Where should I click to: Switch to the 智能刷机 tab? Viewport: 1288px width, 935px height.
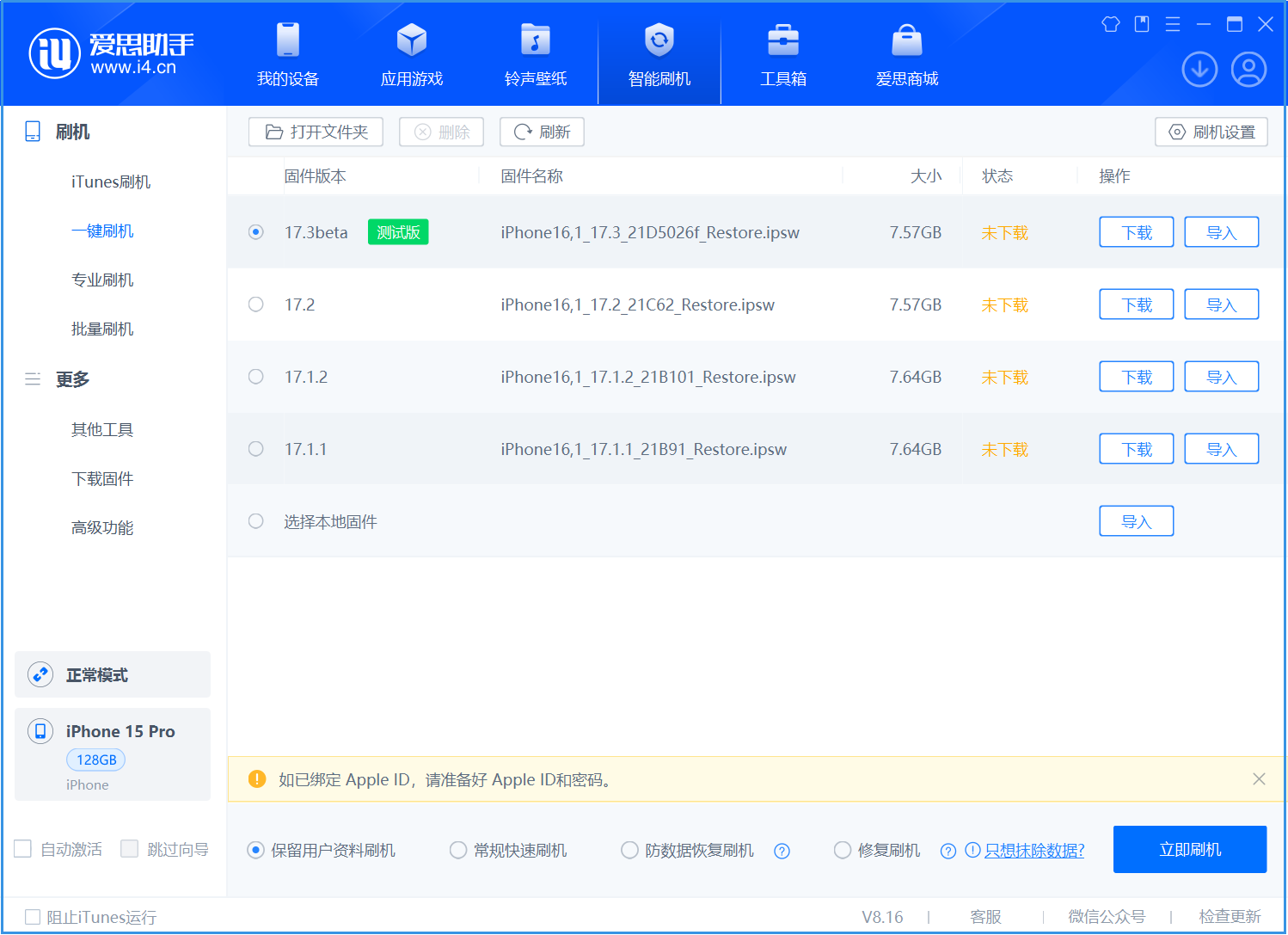click(x=659, y=54)
